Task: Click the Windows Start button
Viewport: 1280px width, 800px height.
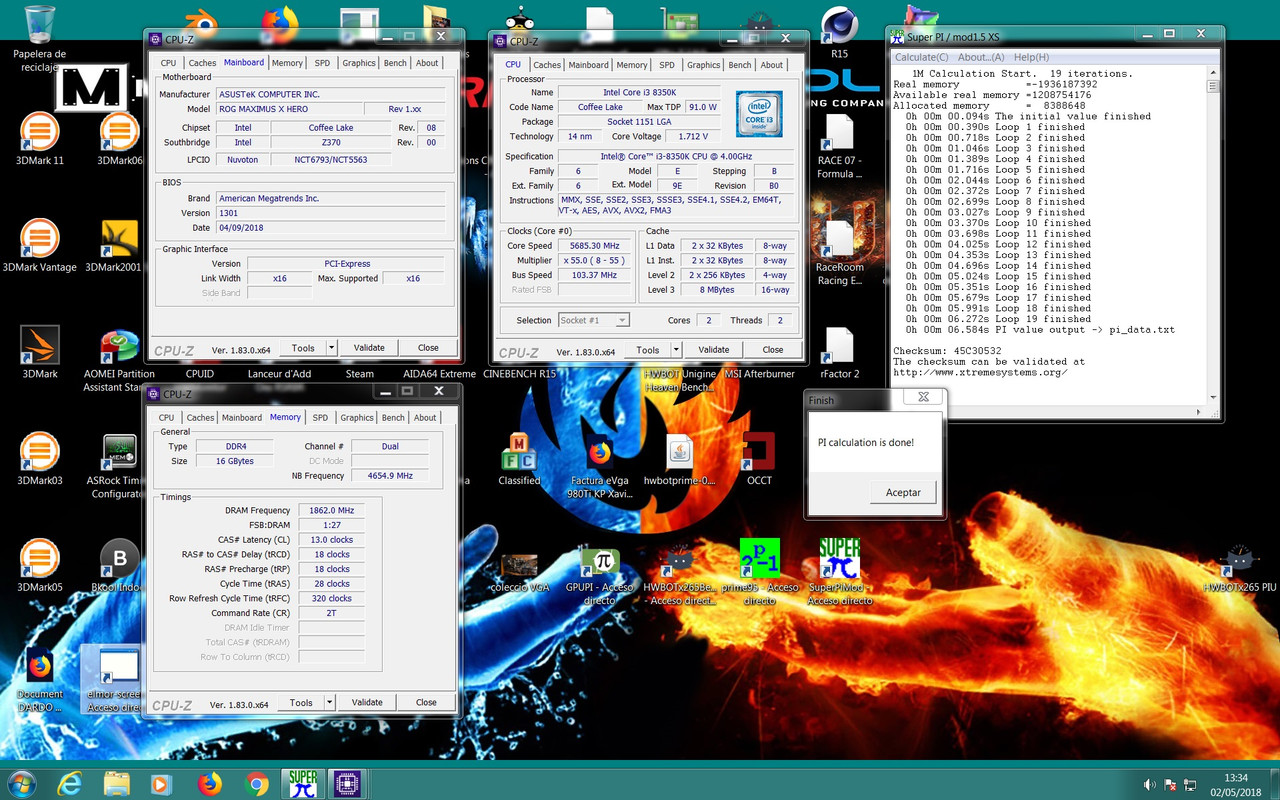Action: (22, 783)
